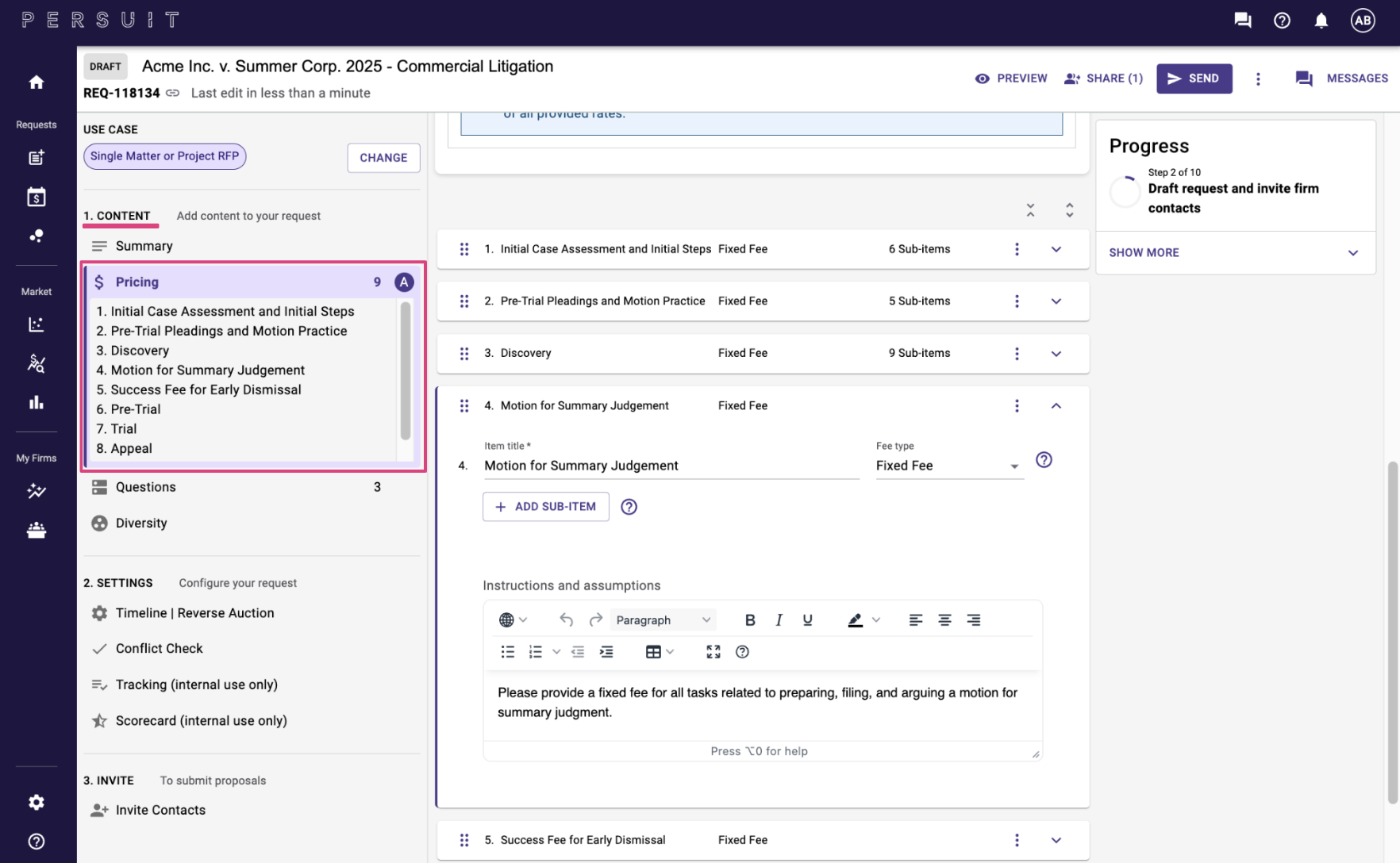The image size is (1400, 863).
Task: Open MESSAGES panel
Action: point(1341,79)
